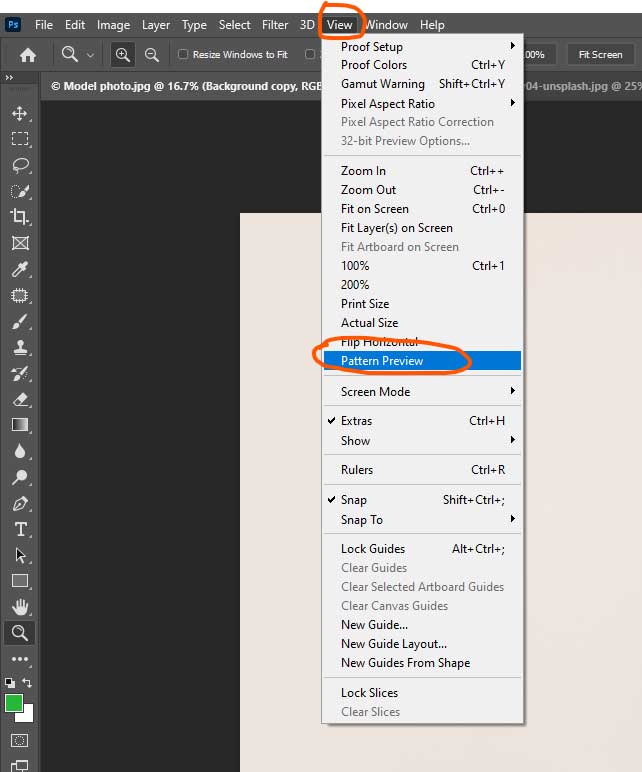Select the Quick Selection tool
The height and width of the screenshot is (772, 642).
click(x=20, y=191)
